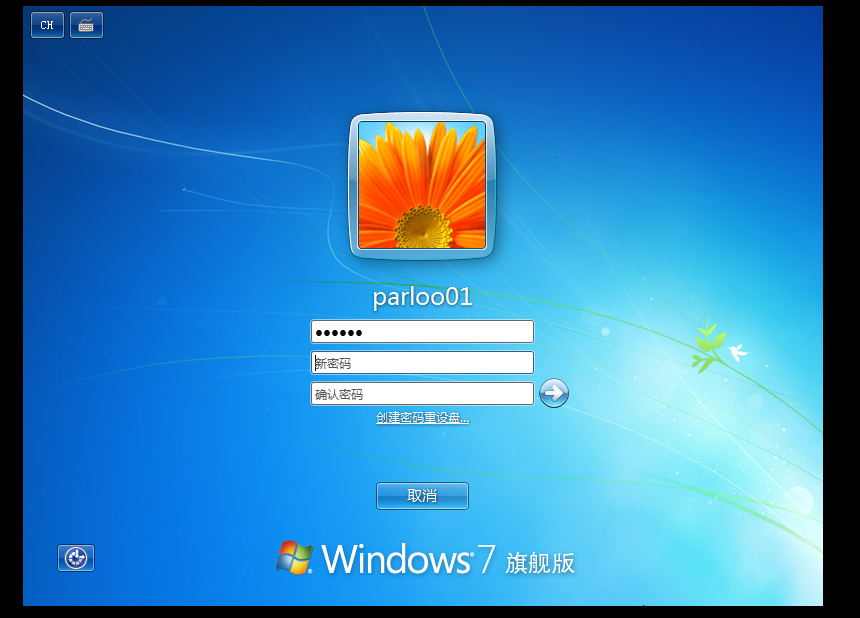The image size is (860, 618).
Task: Click the parloo01 username label
Action: point(422,297)
